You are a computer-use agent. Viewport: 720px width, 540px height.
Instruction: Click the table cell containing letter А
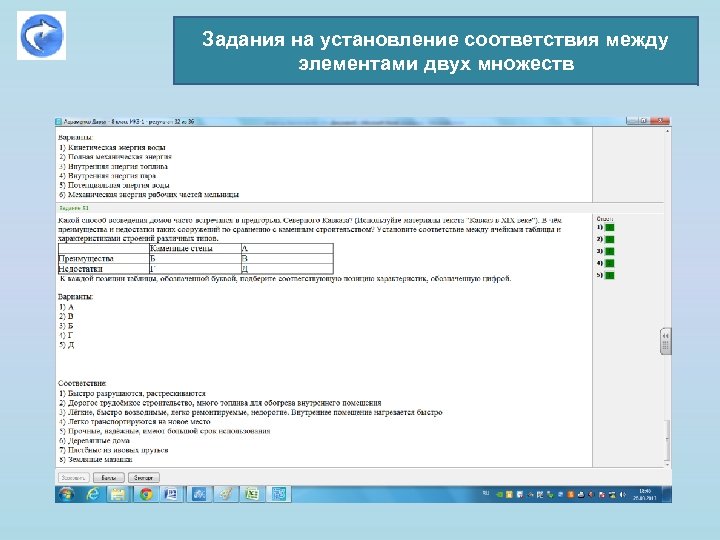pos(287,248)
